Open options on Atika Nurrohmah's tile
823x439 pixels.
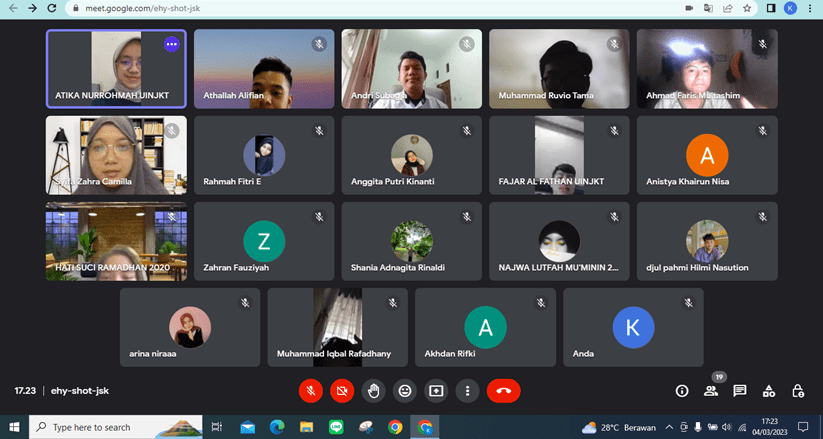pos(171,44)
